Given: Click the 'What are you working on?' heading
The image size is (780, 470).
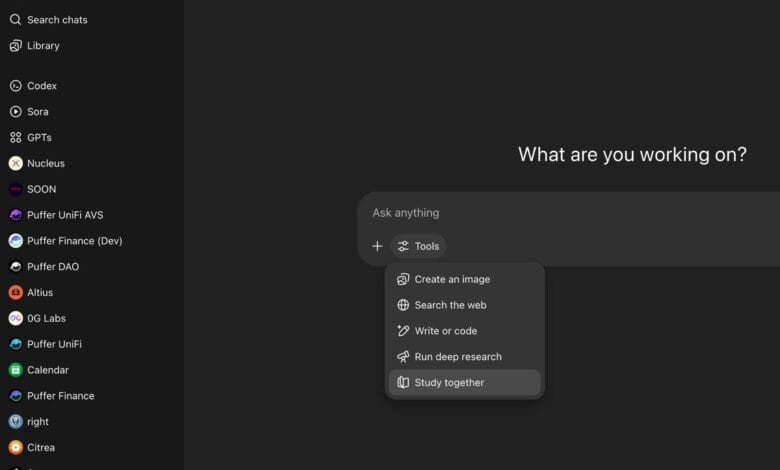Looking at the screenshot, I should [632, 155].
